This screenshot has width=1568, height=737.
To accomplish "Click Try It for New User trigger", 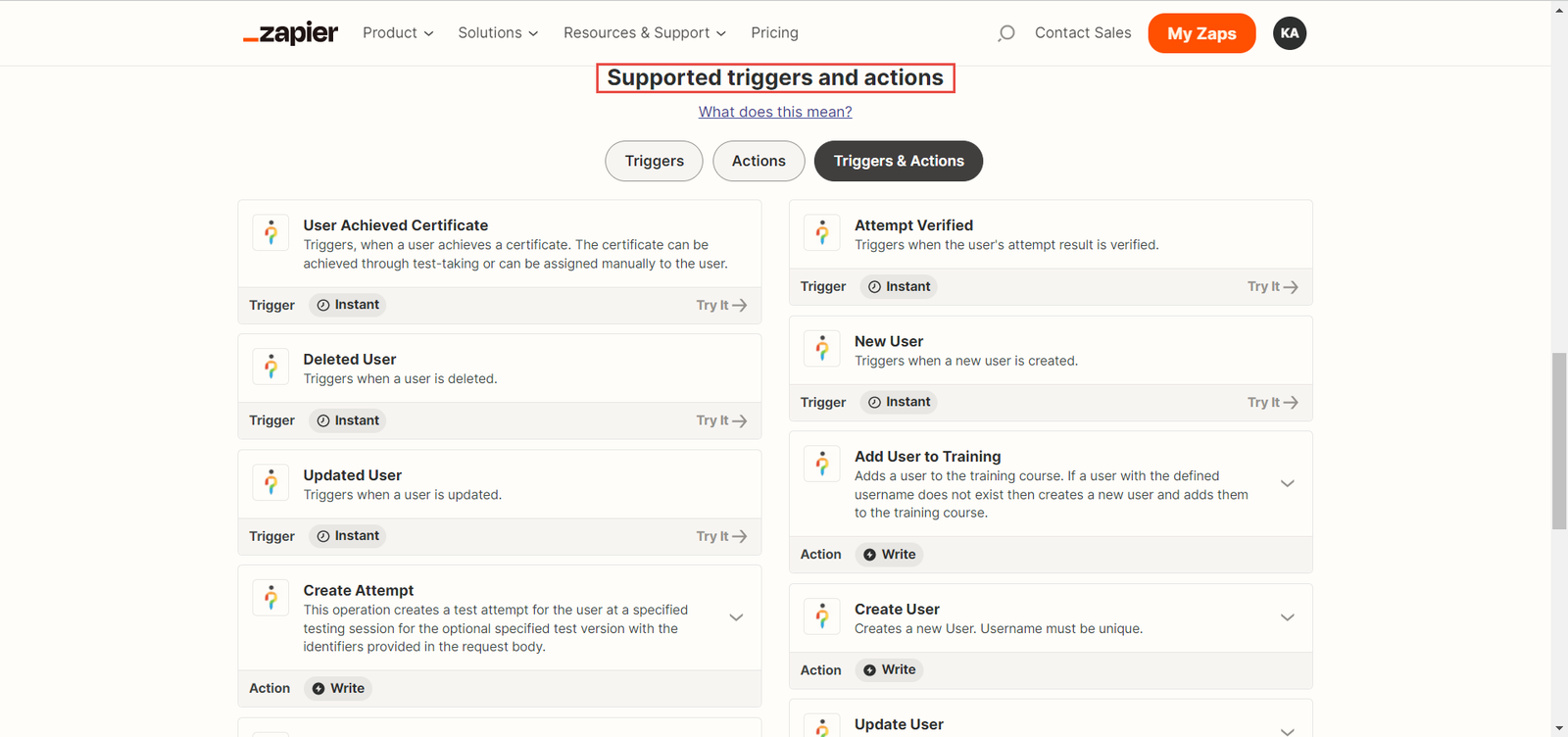I will pos(1272,402).
